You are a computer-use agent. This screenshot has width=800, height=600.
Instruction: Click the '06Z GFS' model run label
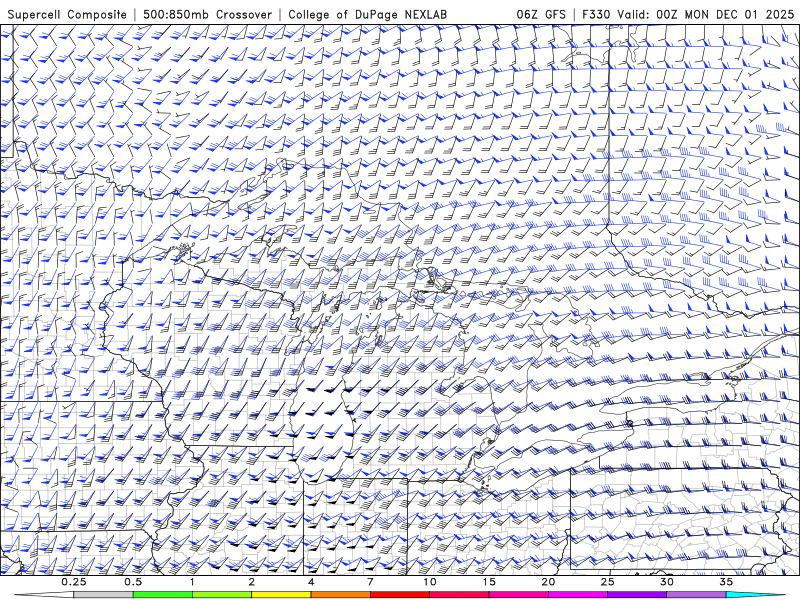click(x=541, y=14)
